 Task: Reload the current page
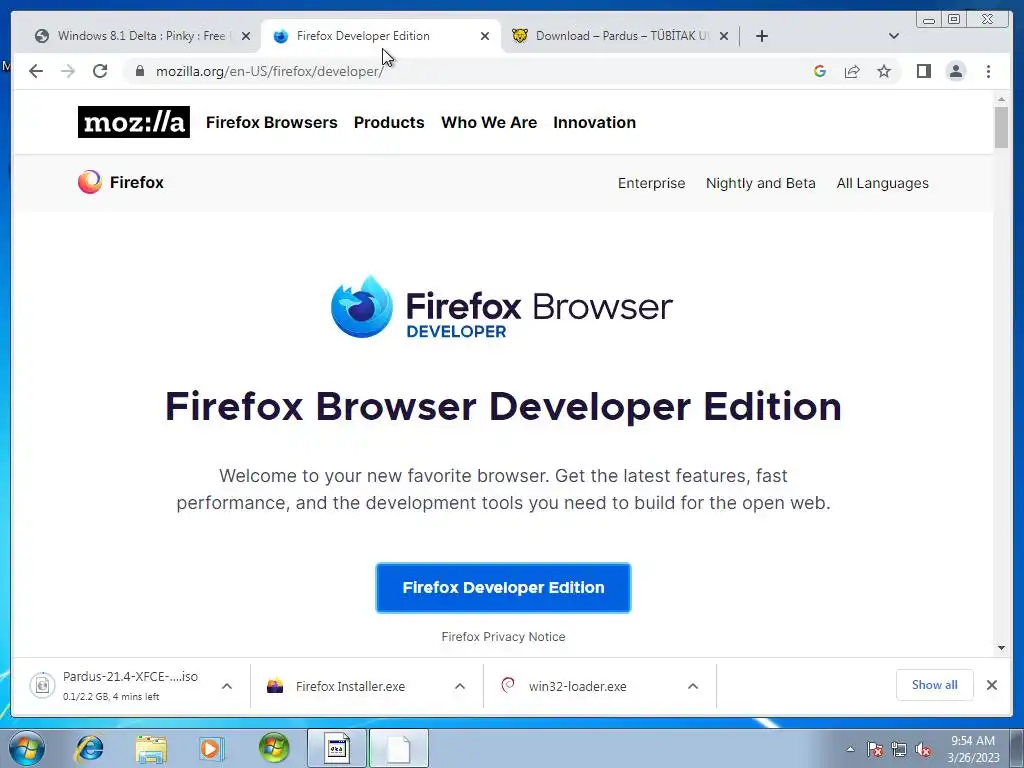(100, 71)
